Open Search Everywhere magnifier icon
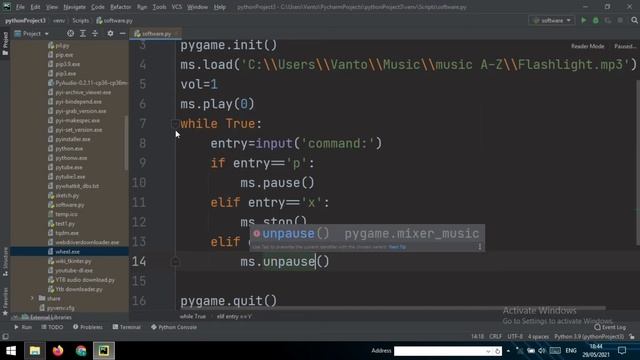The image size is (640, 360). coord(634,20)
